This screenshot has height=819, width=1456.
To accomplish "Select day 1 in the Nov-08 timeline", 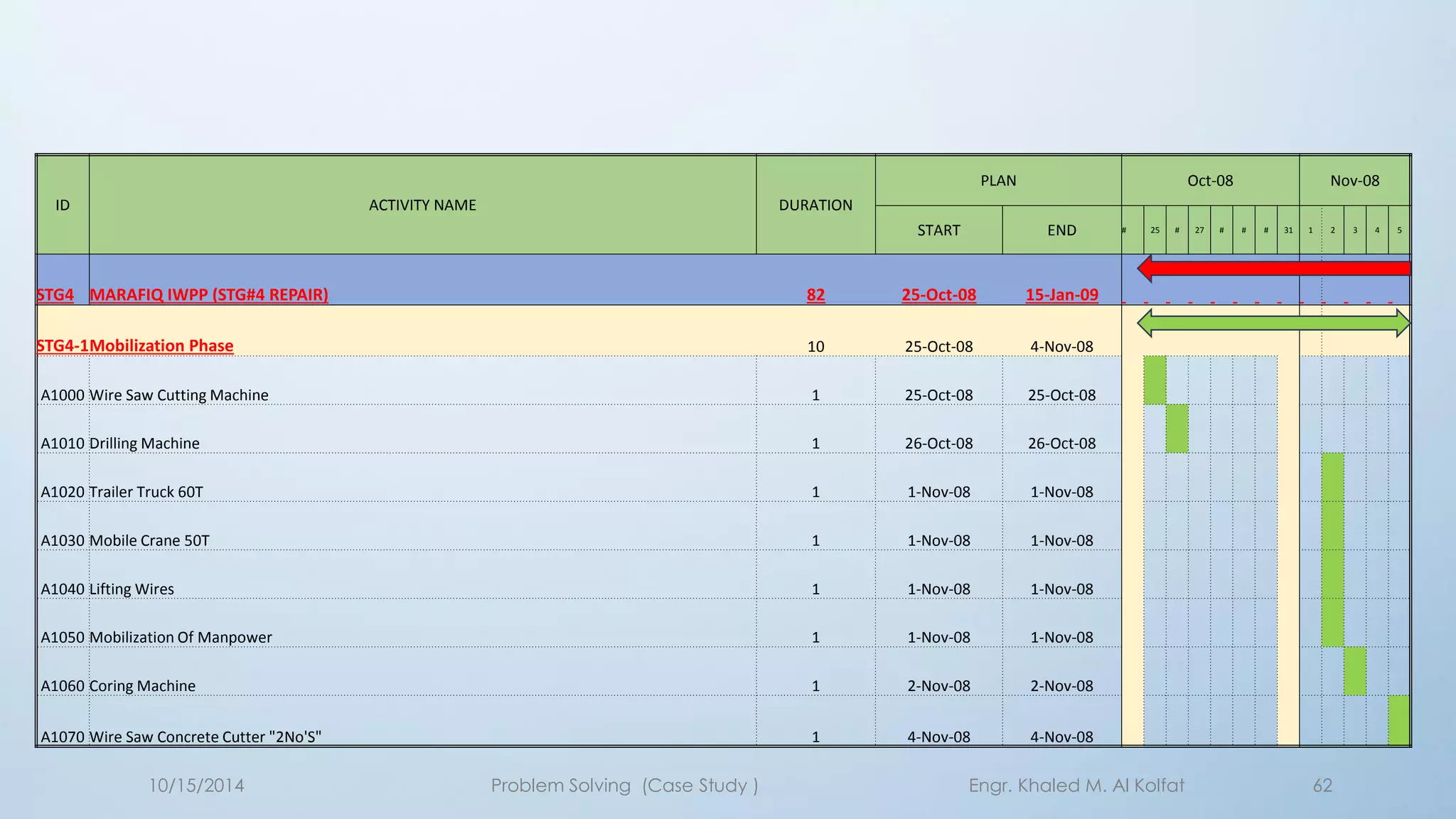I will (1310, 230).
